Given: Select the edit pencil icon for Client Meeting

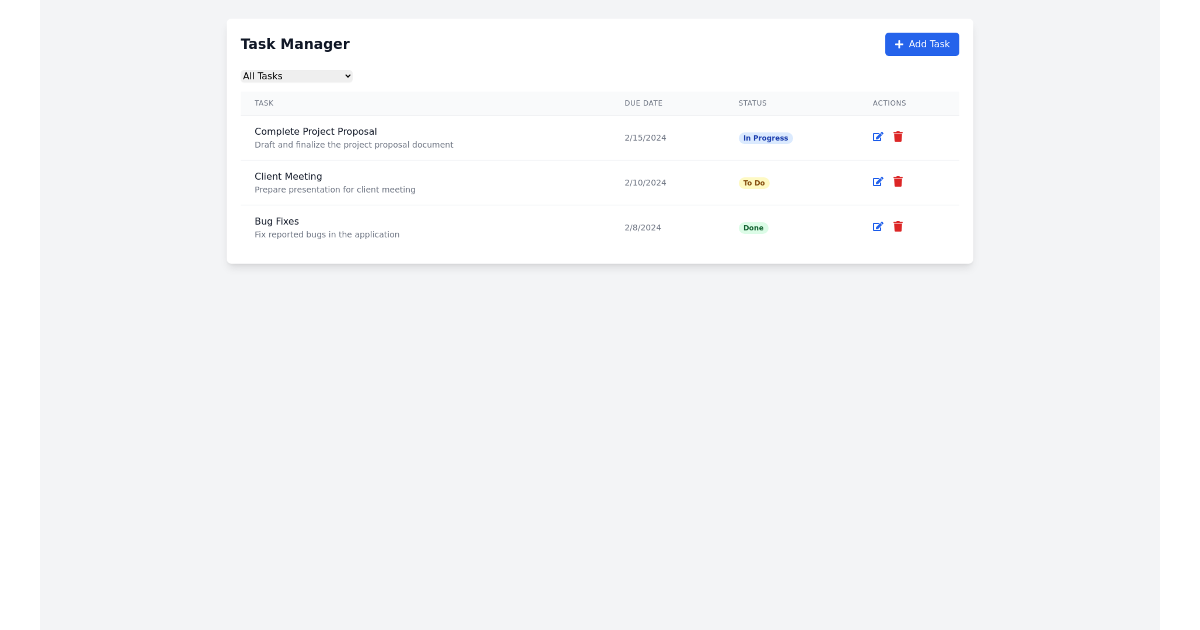Looking at the screenshot, I should [878, 182].
